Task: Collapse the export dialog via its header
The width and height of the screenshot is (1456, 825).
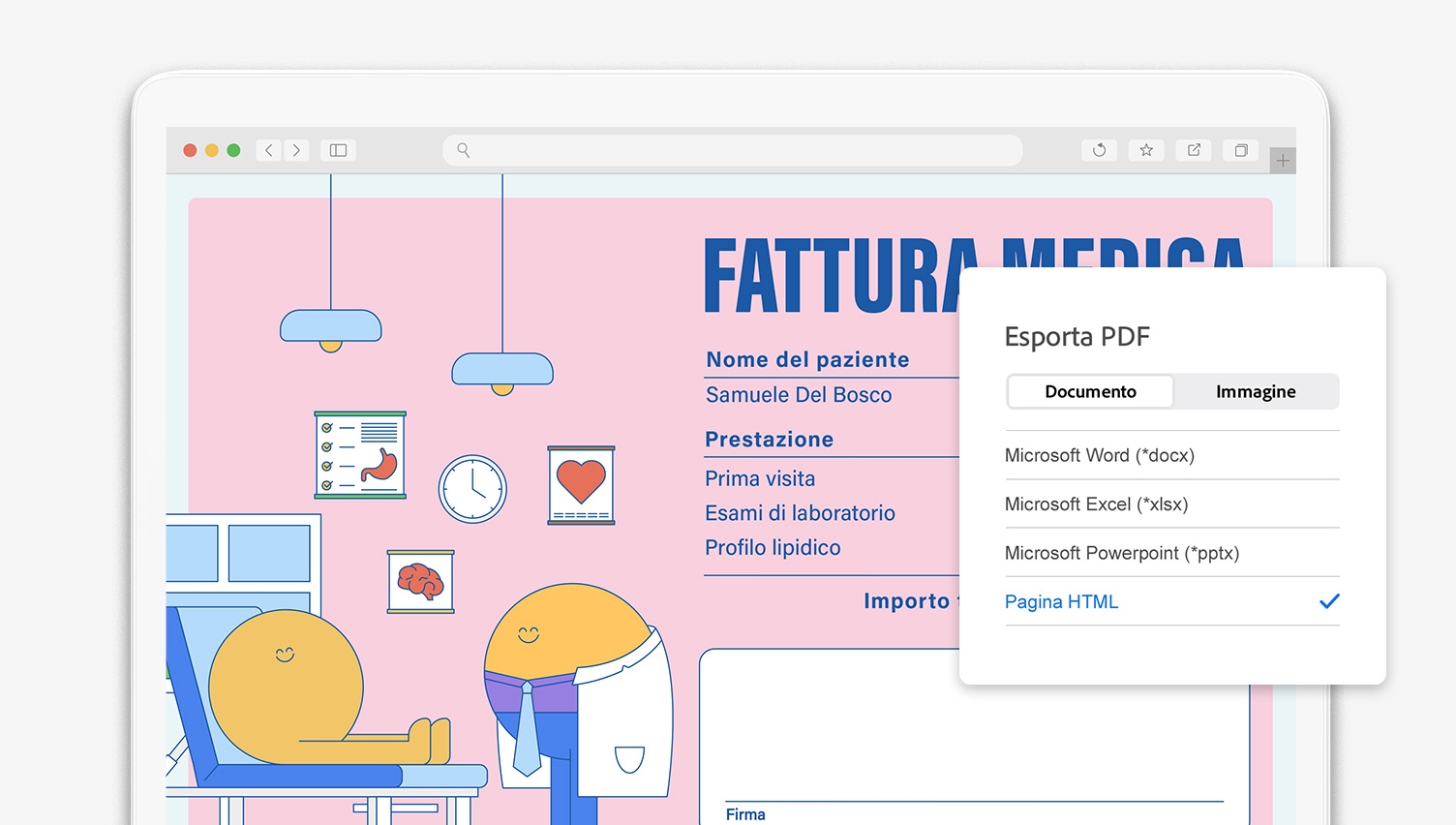Action: [x=1077, y=336]
